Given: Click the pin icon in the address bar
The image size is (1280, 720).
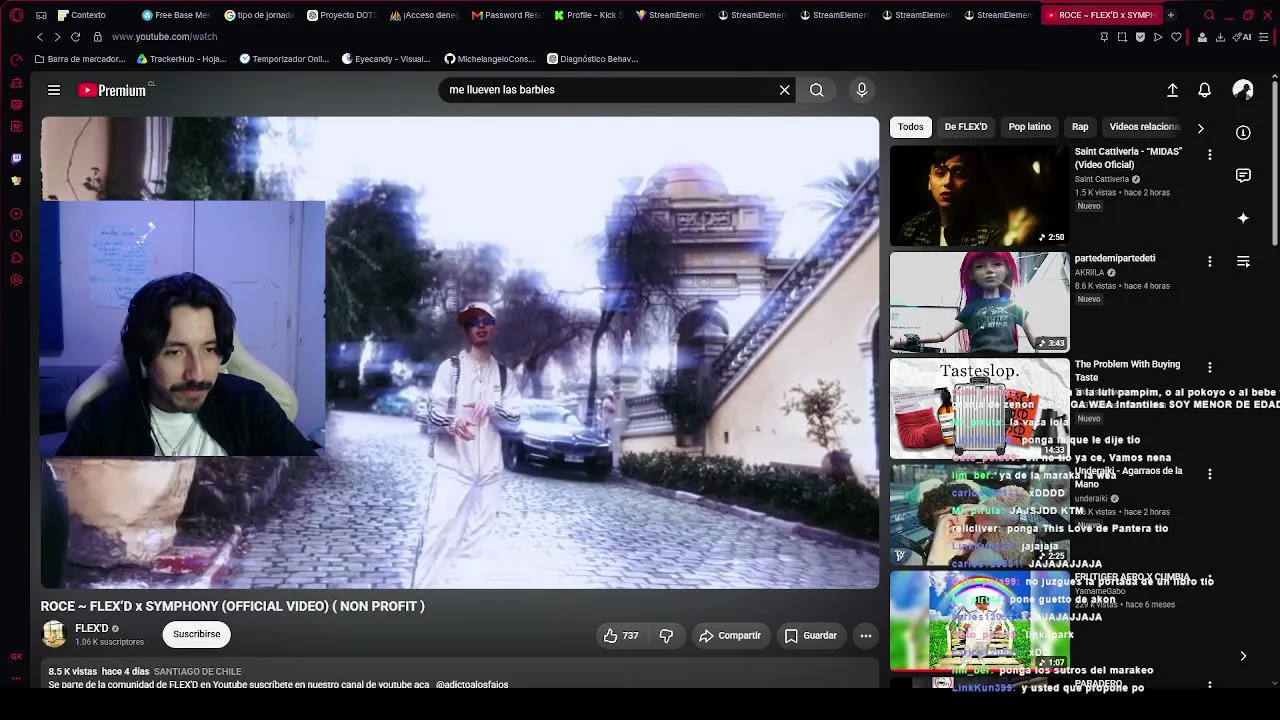Looking at the screenshot, I should click(1104, 37).
